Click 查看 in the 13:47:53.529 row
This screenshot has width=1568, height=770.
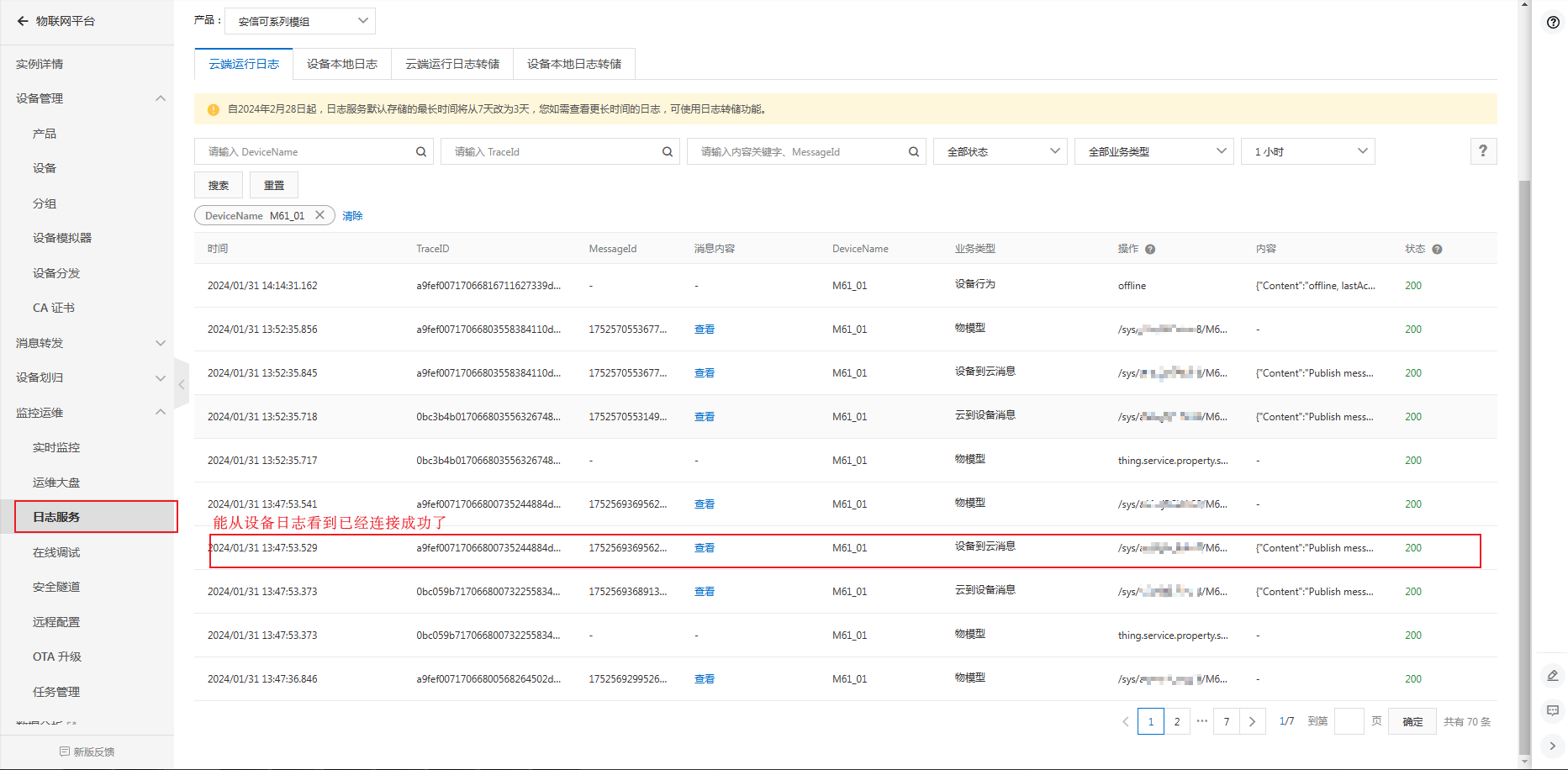pyautogui.click(x=705, y=548)
